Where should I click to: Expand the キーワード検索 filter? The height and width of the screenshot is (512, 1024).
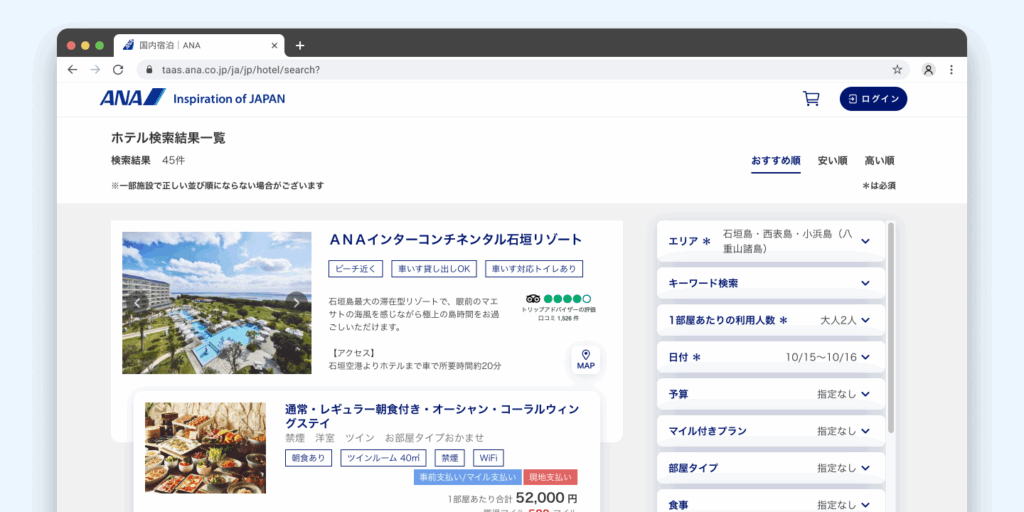771,283
